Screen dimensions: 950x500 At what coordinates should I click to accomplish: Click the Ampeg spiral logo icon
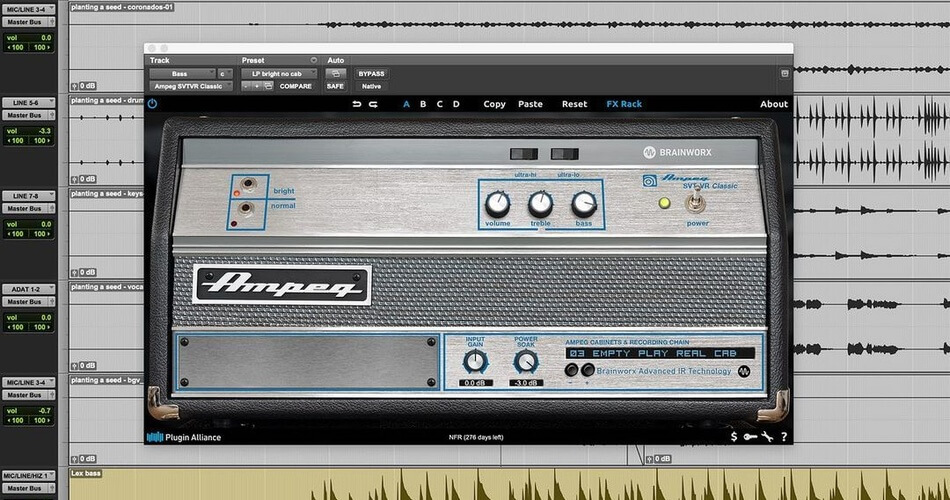pyautogui.click(x=649, y=181)
